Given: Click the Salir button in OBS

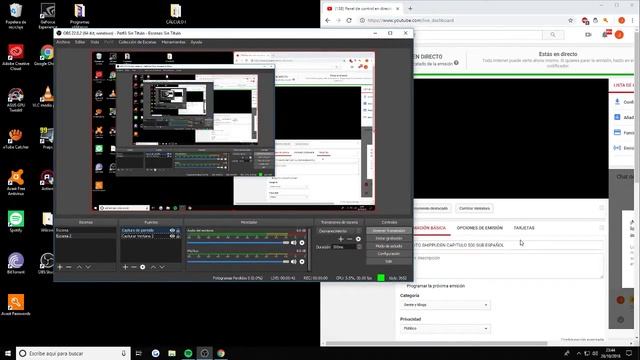Looking at the screenshot, I should [x=389, y=261].
